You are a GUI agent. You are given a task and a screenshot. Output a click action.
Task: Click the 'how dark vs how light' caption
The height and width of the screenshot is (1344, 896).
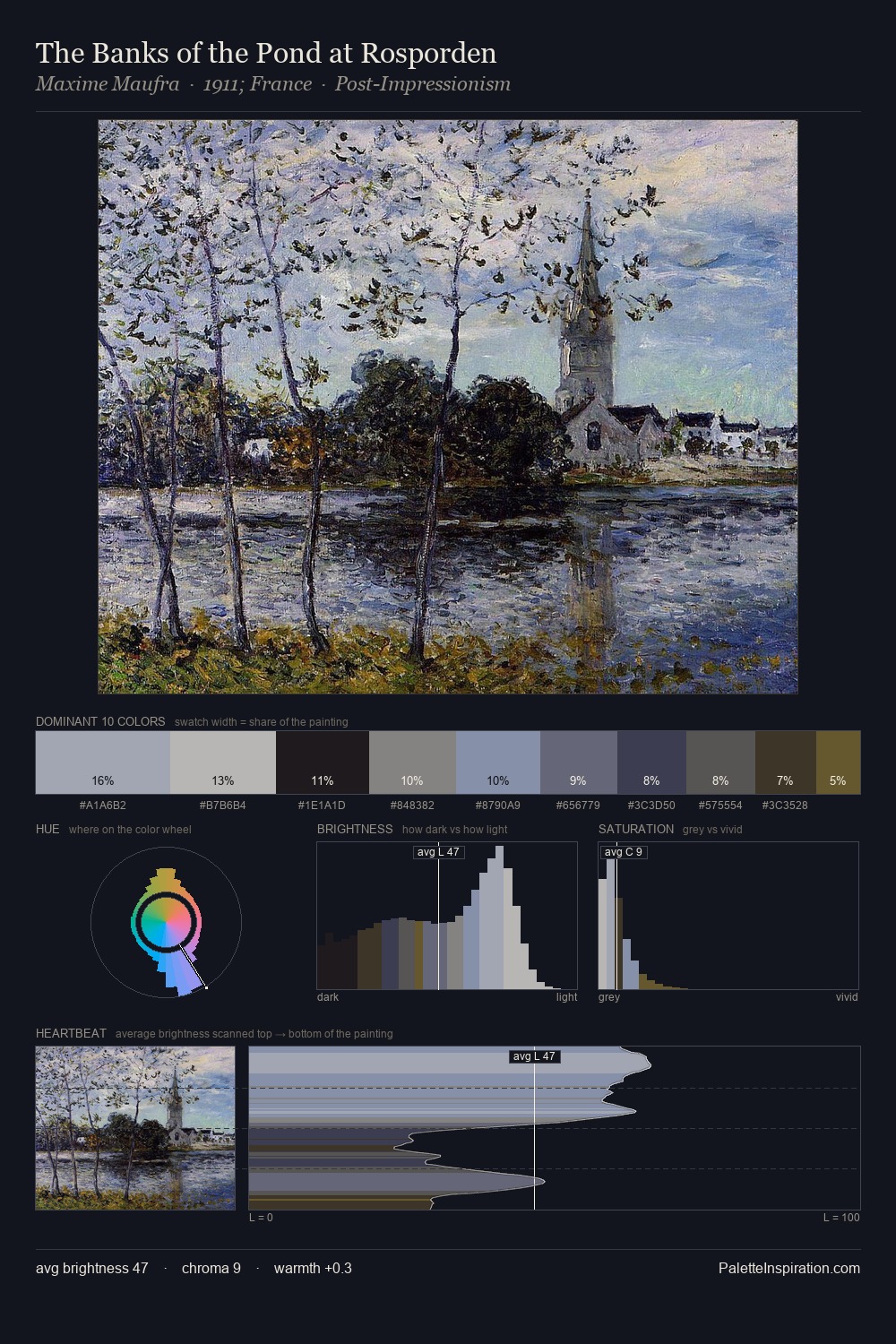coord(454,829)
